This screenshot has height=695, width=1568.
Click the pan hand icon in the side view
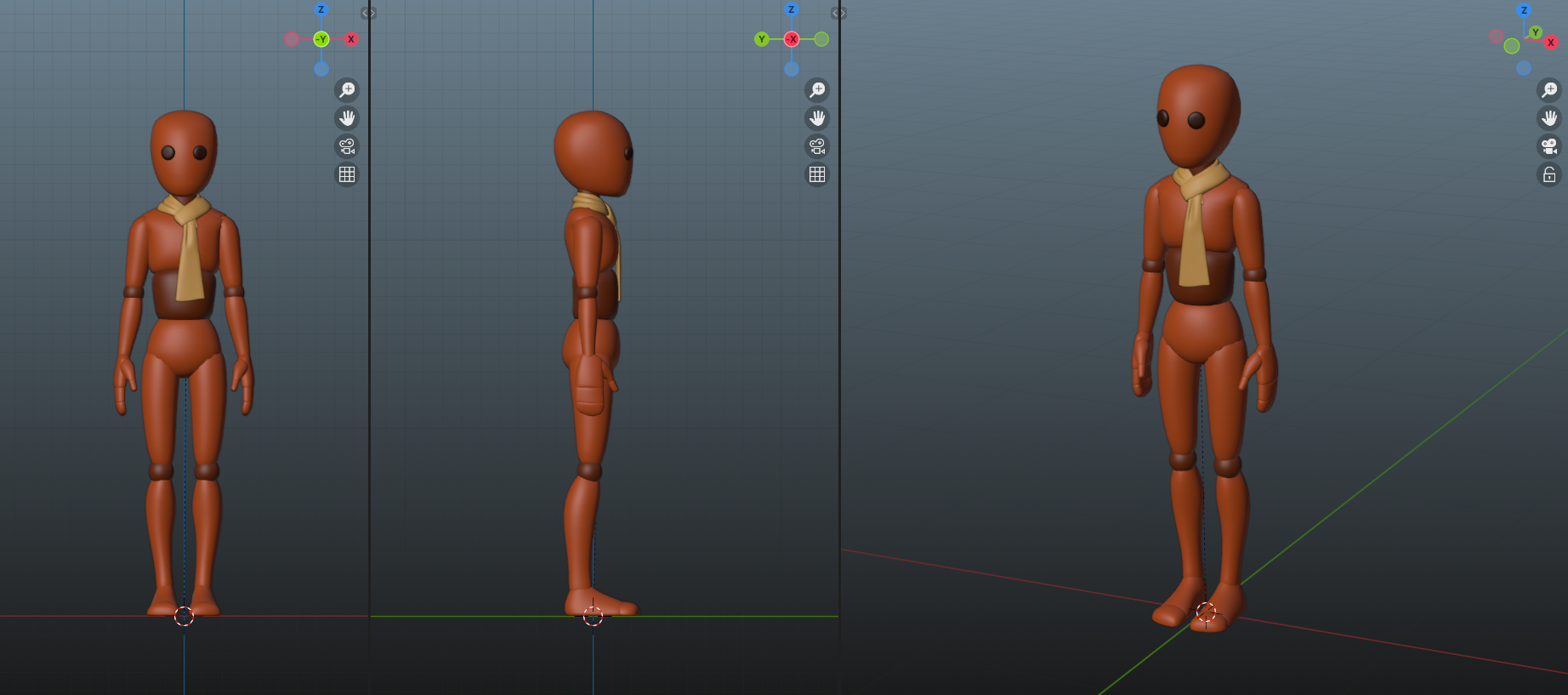point(817,118)
